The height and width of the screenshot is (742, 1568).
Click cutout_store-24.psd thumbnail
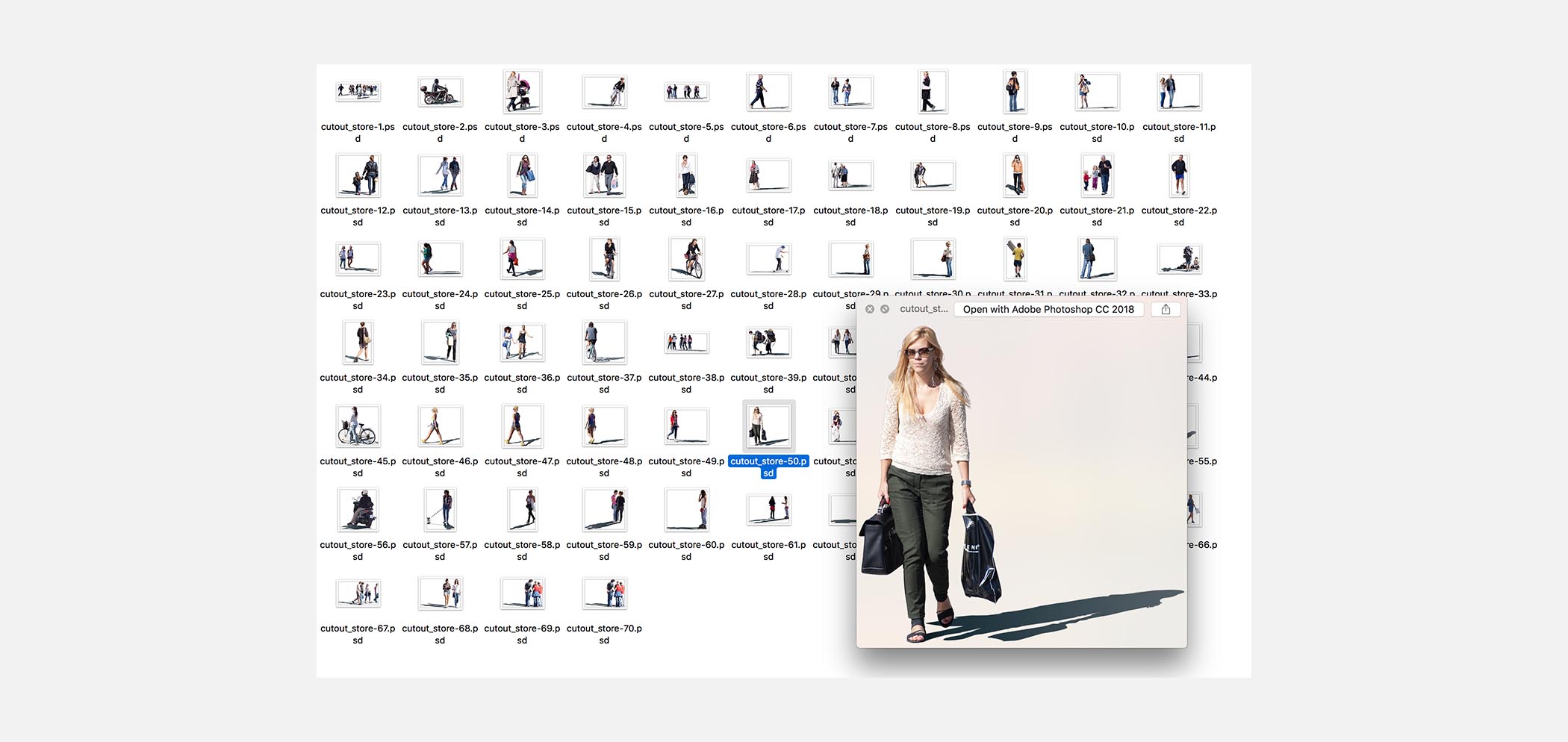click(x=441, y=259)
